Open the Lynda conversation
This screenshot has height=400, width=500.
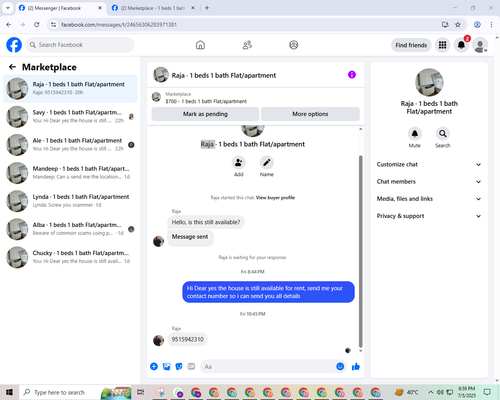tap(70, 201)
